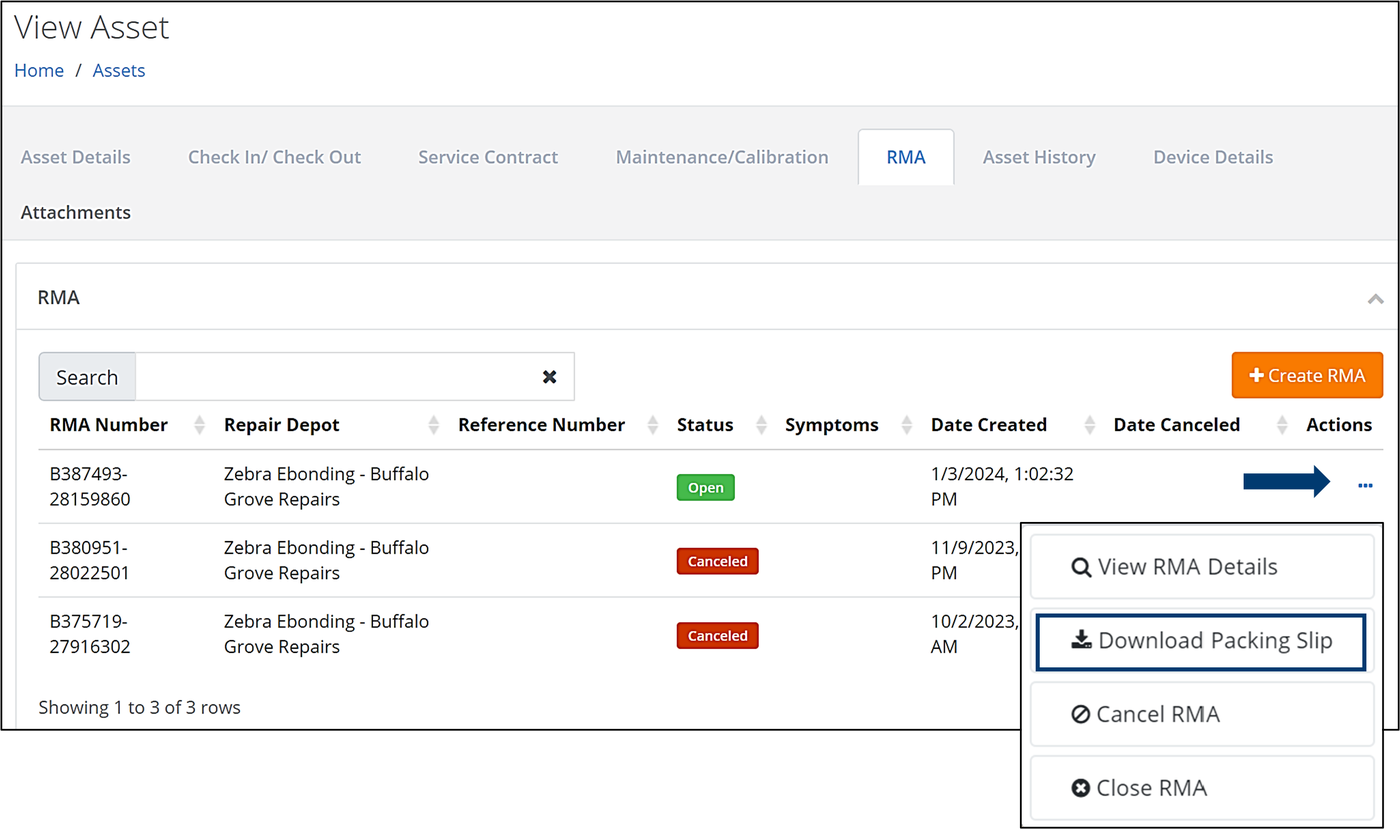Choose View RMA Details from the menu
1400x829 pixels.
1202,567
